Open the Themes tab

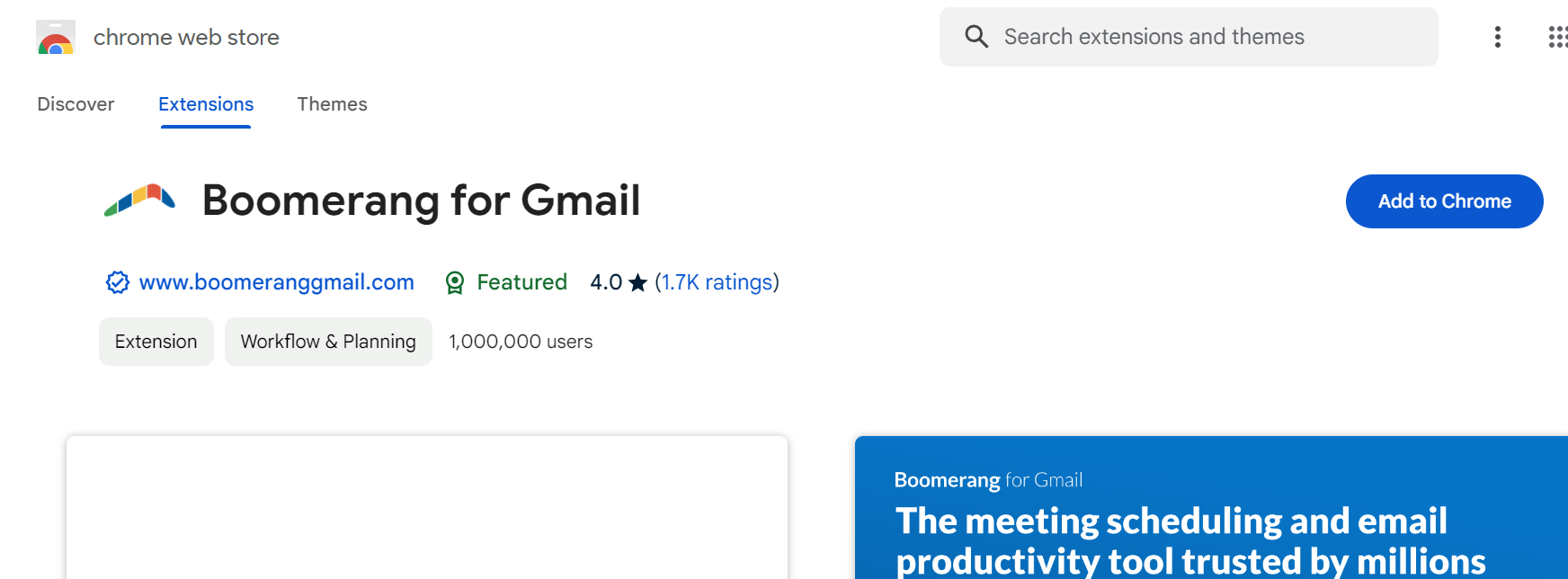point(332,104)
